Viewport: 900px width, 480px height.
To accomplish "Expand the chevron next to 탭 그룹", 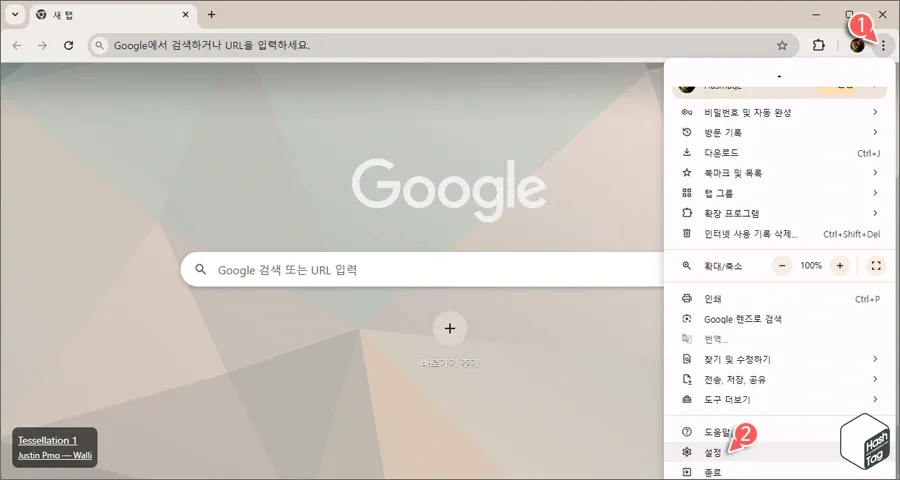I will pos(875,193).
